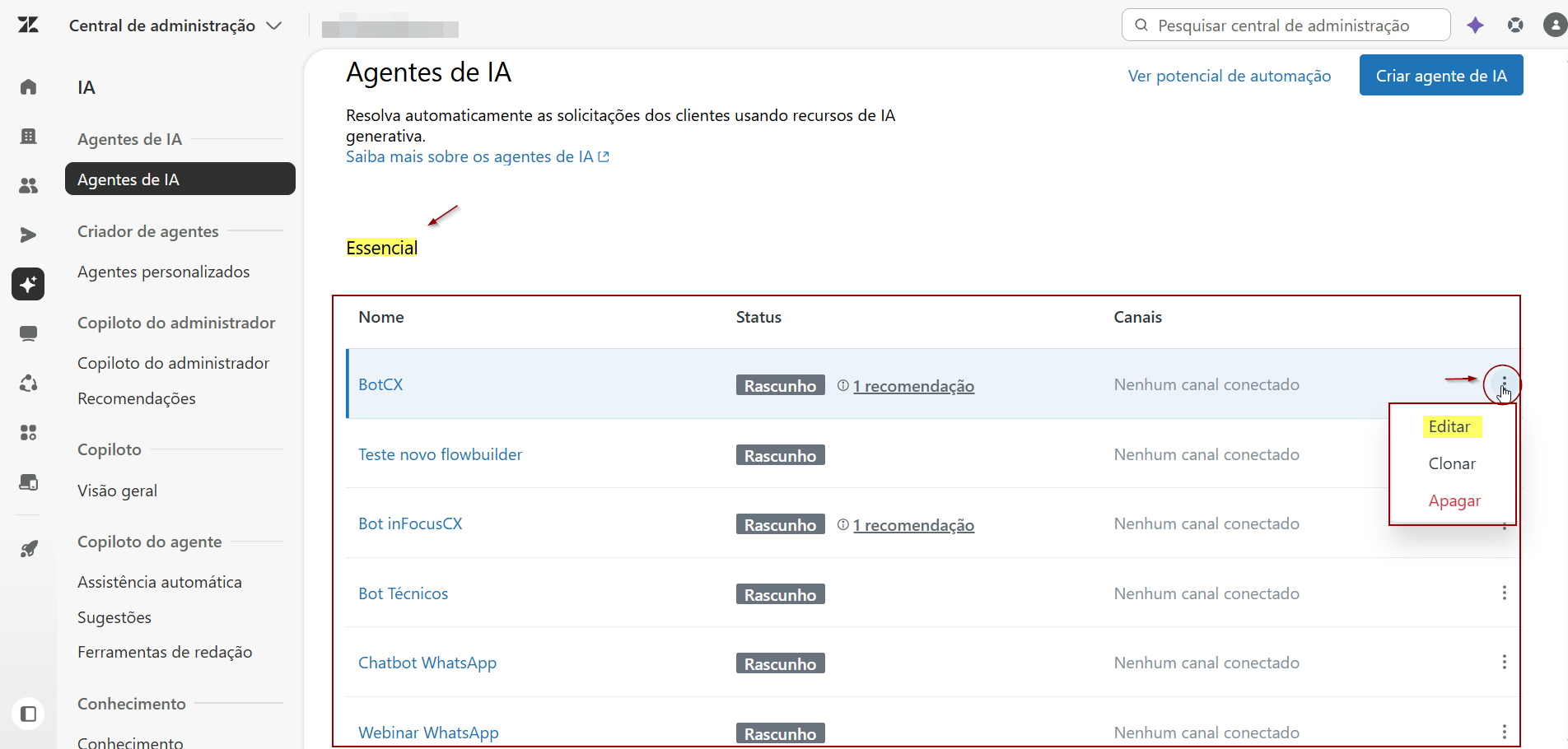Screen dimensions: 1568x749
Task: Open the three-dot menu for Chatbot WhatsApp
Action: click(1504, 662)
